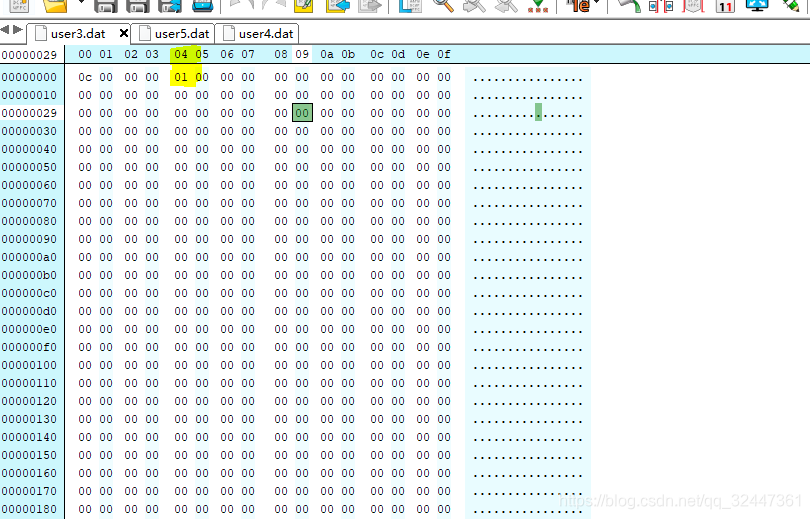This screenshot has height=519, width=810.
Task: Click the blue monitor toolbar icon
Action: click(x=757, y=6)
